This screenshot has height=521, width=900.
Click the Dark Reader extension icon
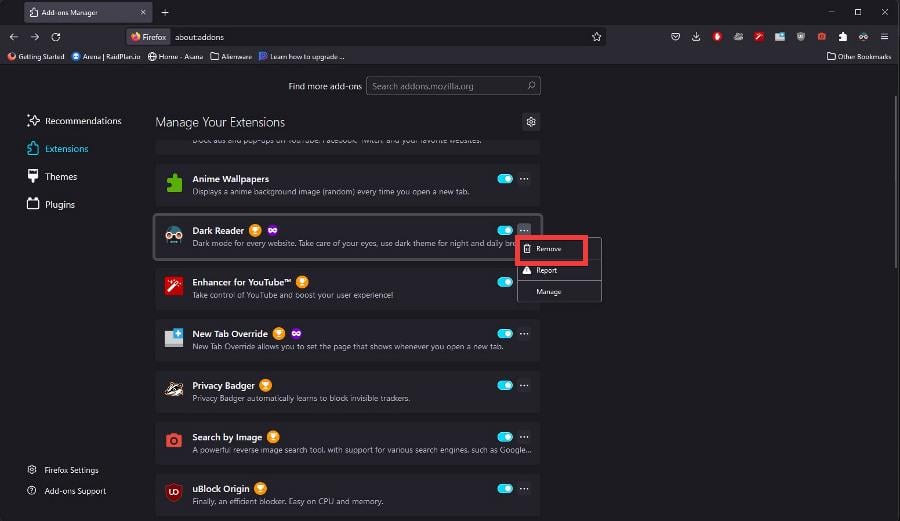pyautogui.click(x=174, y=235)
